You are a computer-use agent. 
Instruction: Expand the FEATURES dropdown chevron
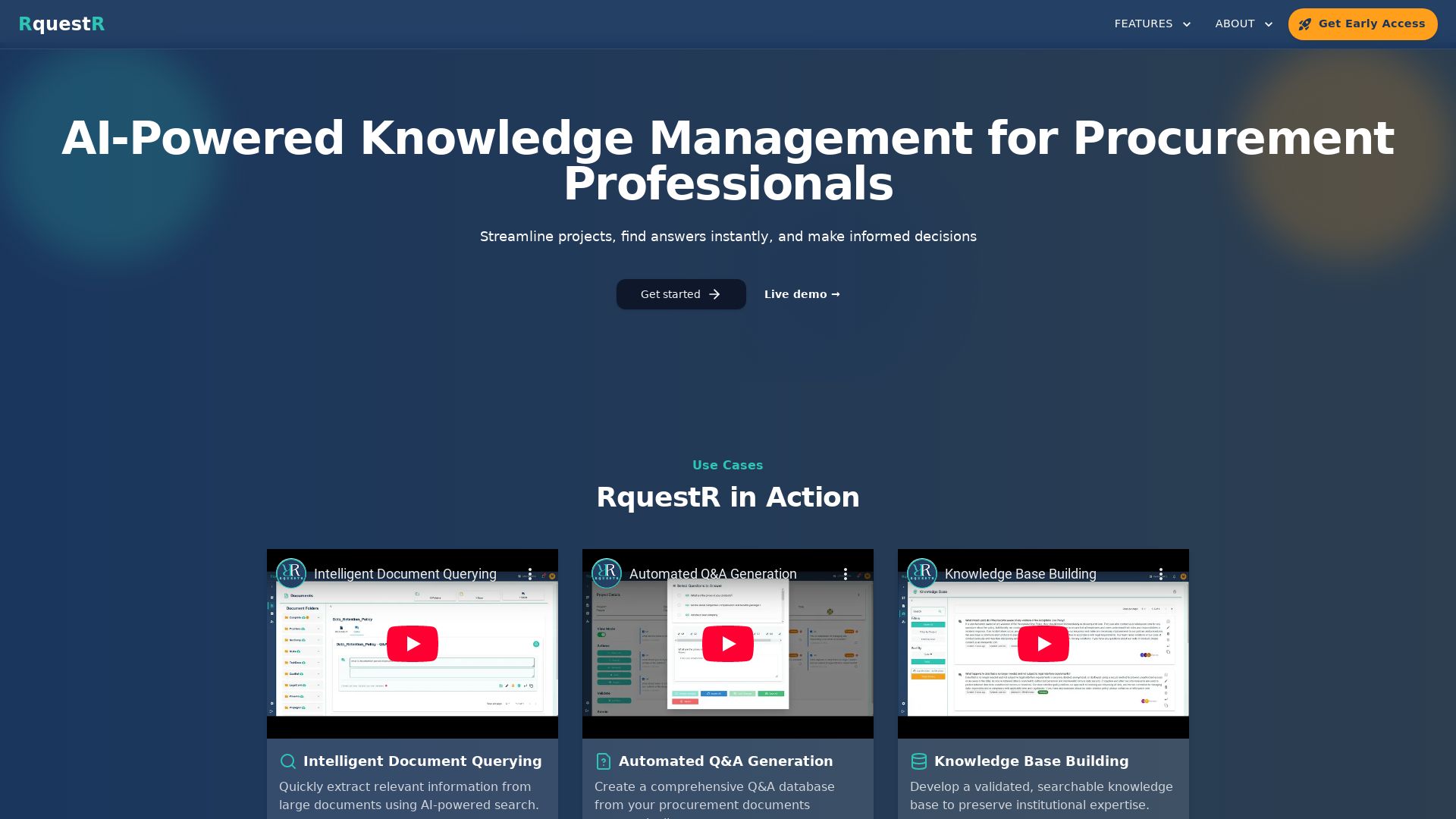click(1187, 24)
